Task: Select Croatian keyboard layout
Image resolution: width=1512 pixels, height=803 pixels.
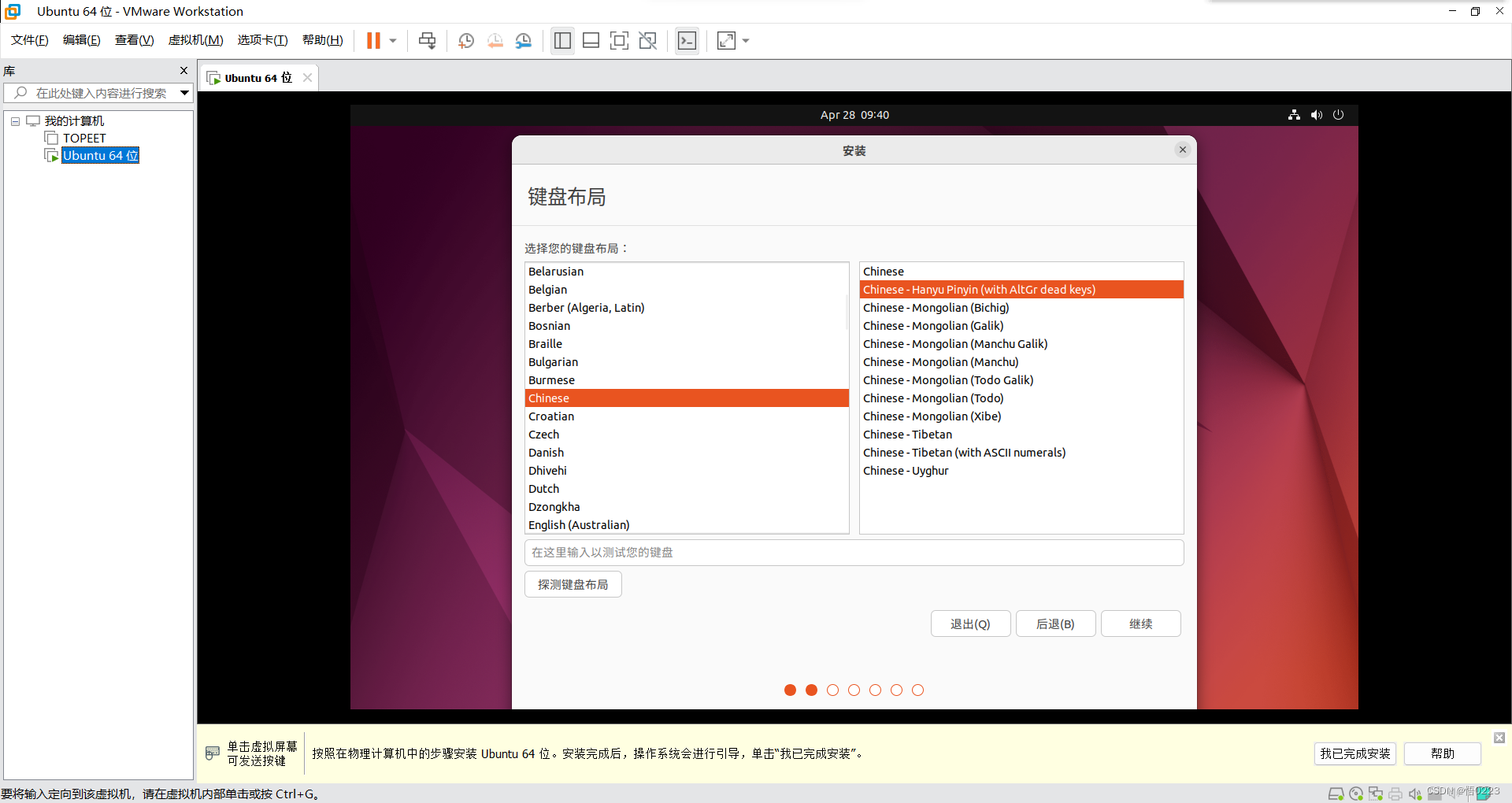Action: click(x=687, y=416)
